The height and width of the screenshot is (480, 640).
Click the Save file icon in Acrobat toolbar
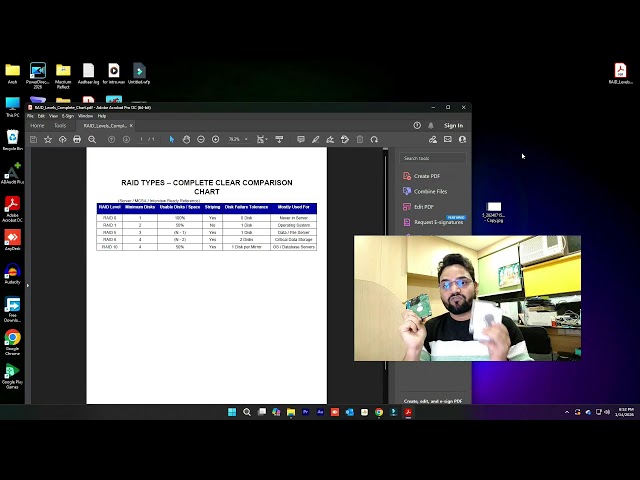pos(33,140)
